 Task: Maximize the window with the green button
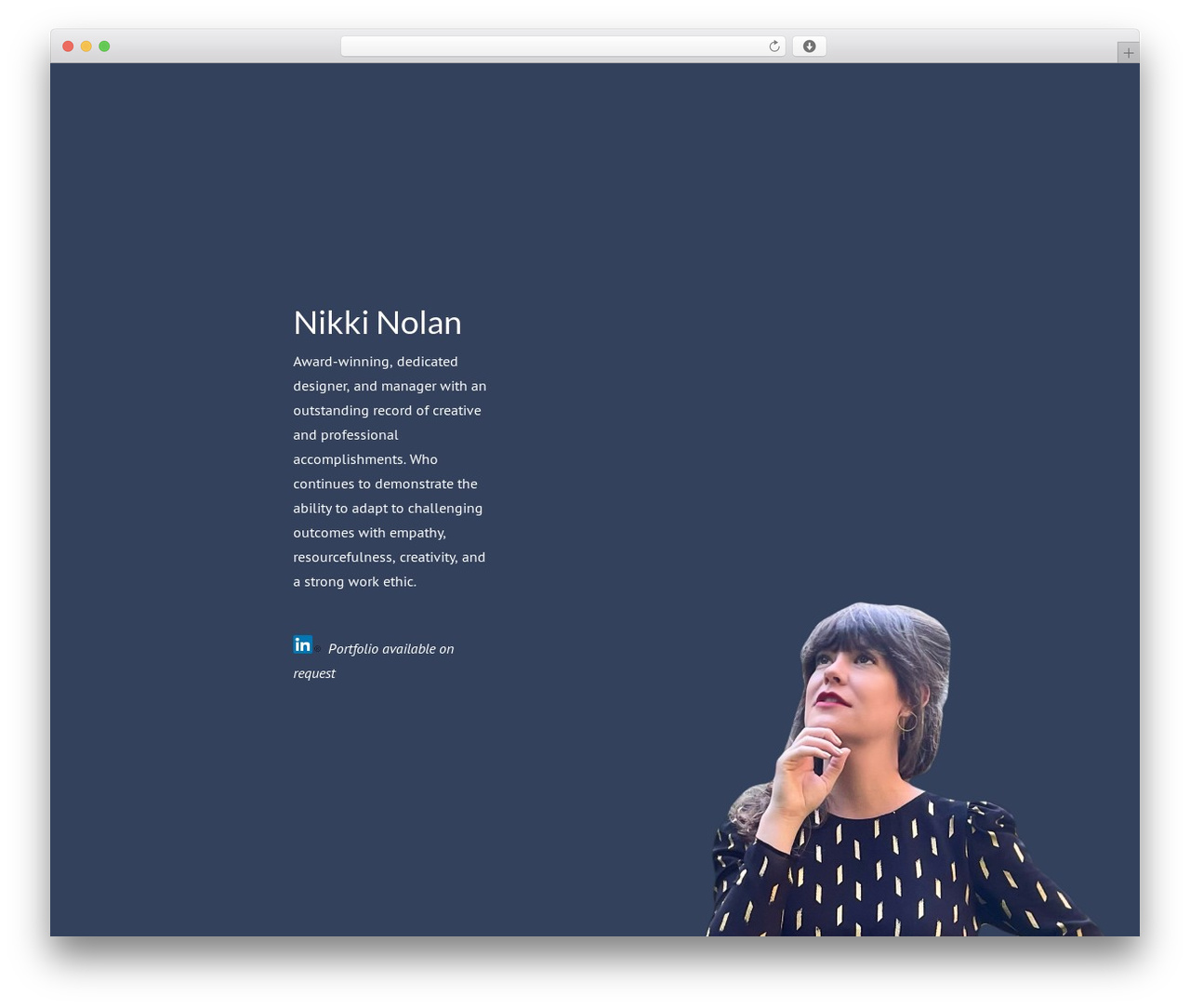point(104,46)
